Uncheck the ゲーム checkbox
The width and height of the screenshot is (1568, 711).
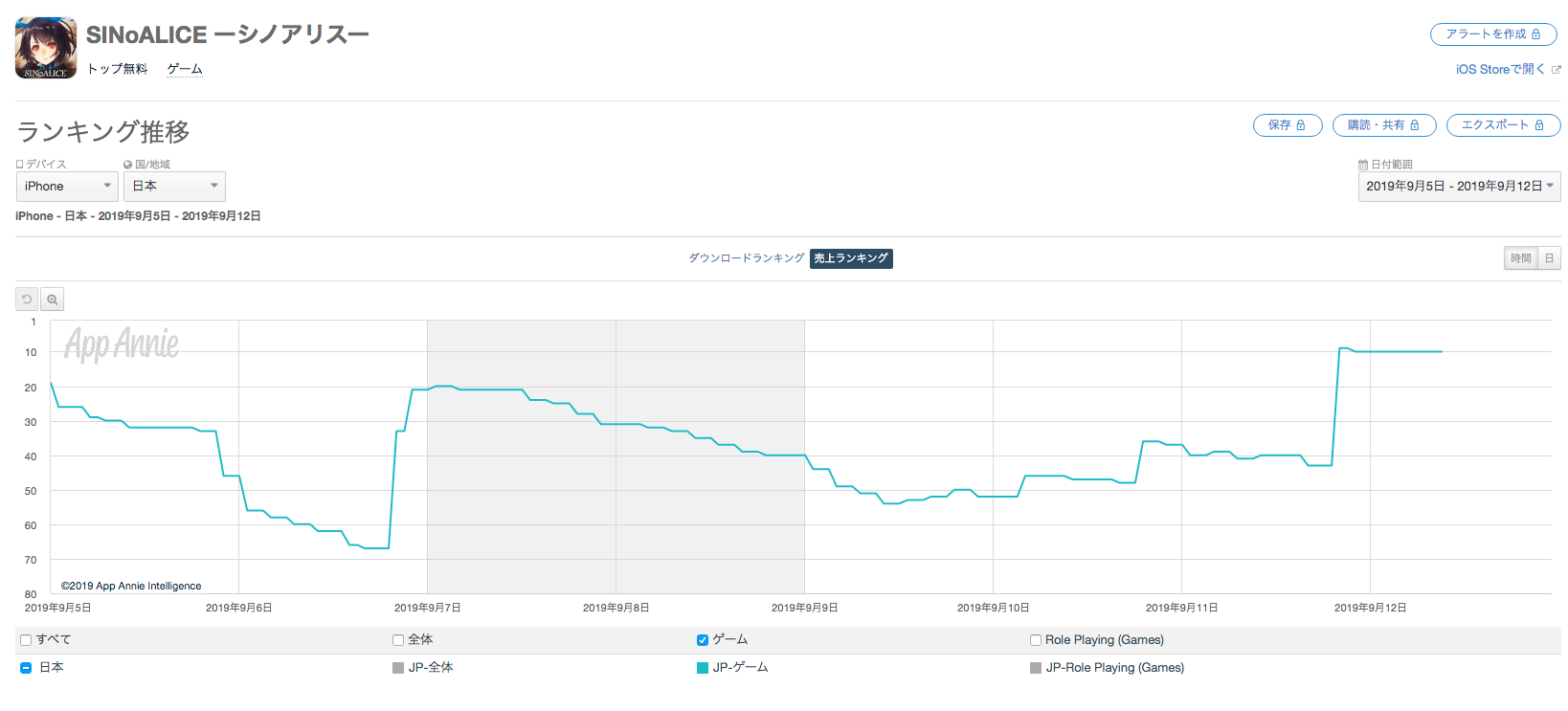[703, 640]
